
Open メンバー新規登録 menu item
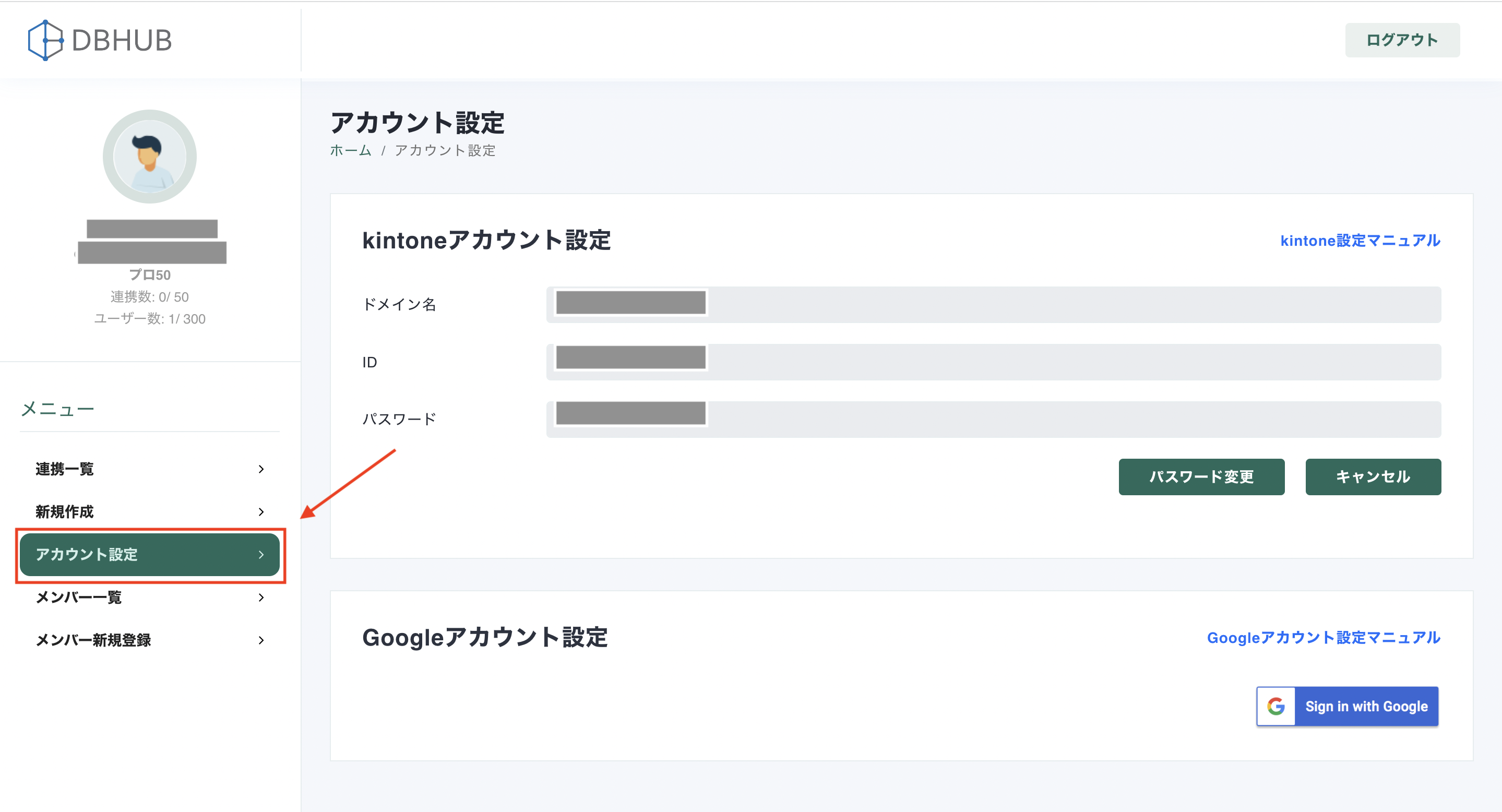coord(93,640)
